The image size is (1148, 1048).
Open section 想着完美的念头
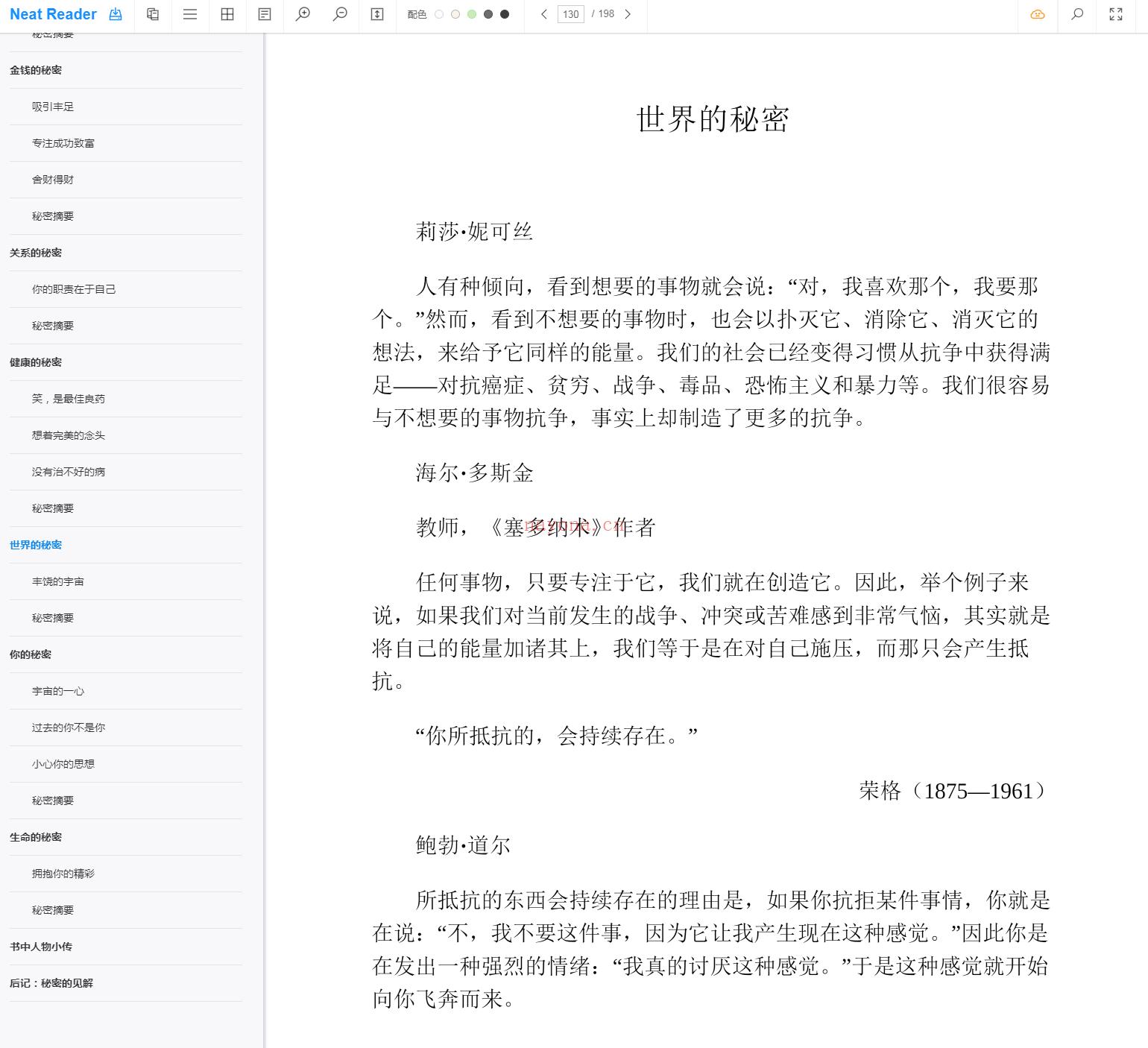69,435
